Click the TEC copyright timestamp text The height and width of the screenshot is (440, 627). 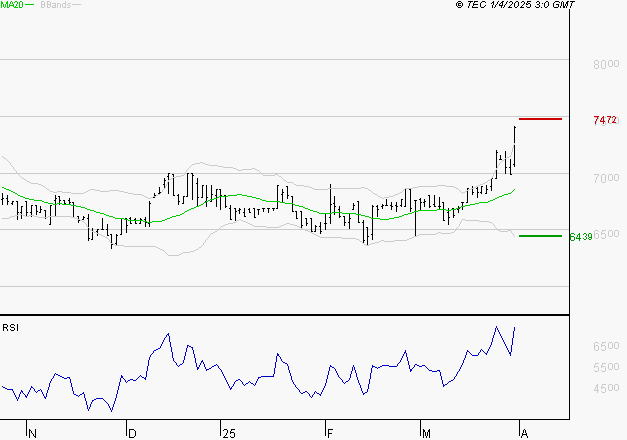click(515, 5)
